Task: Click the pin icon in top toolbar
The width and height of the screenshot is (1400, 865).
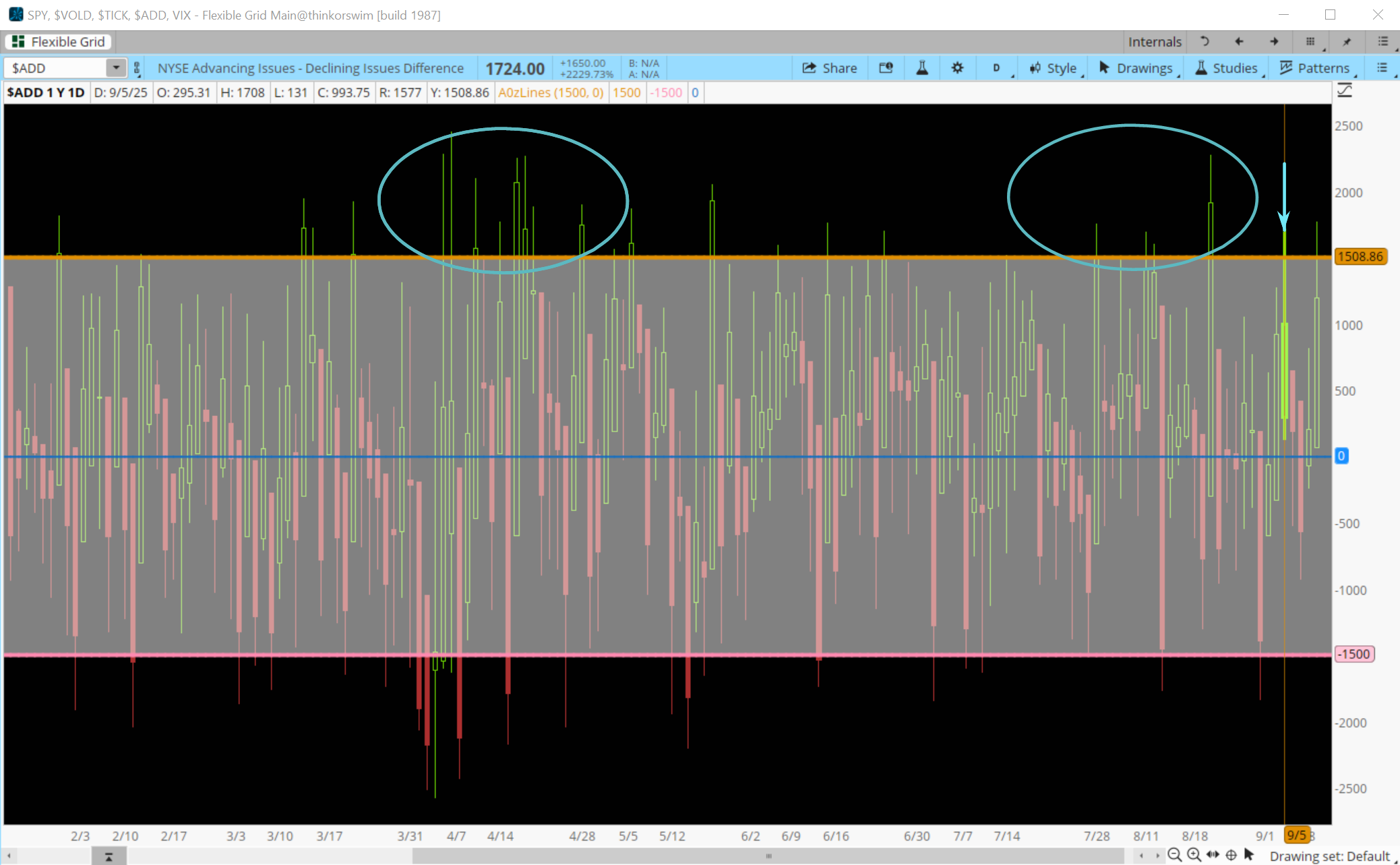Action: pyautogui.click(x=1347, y=42)
